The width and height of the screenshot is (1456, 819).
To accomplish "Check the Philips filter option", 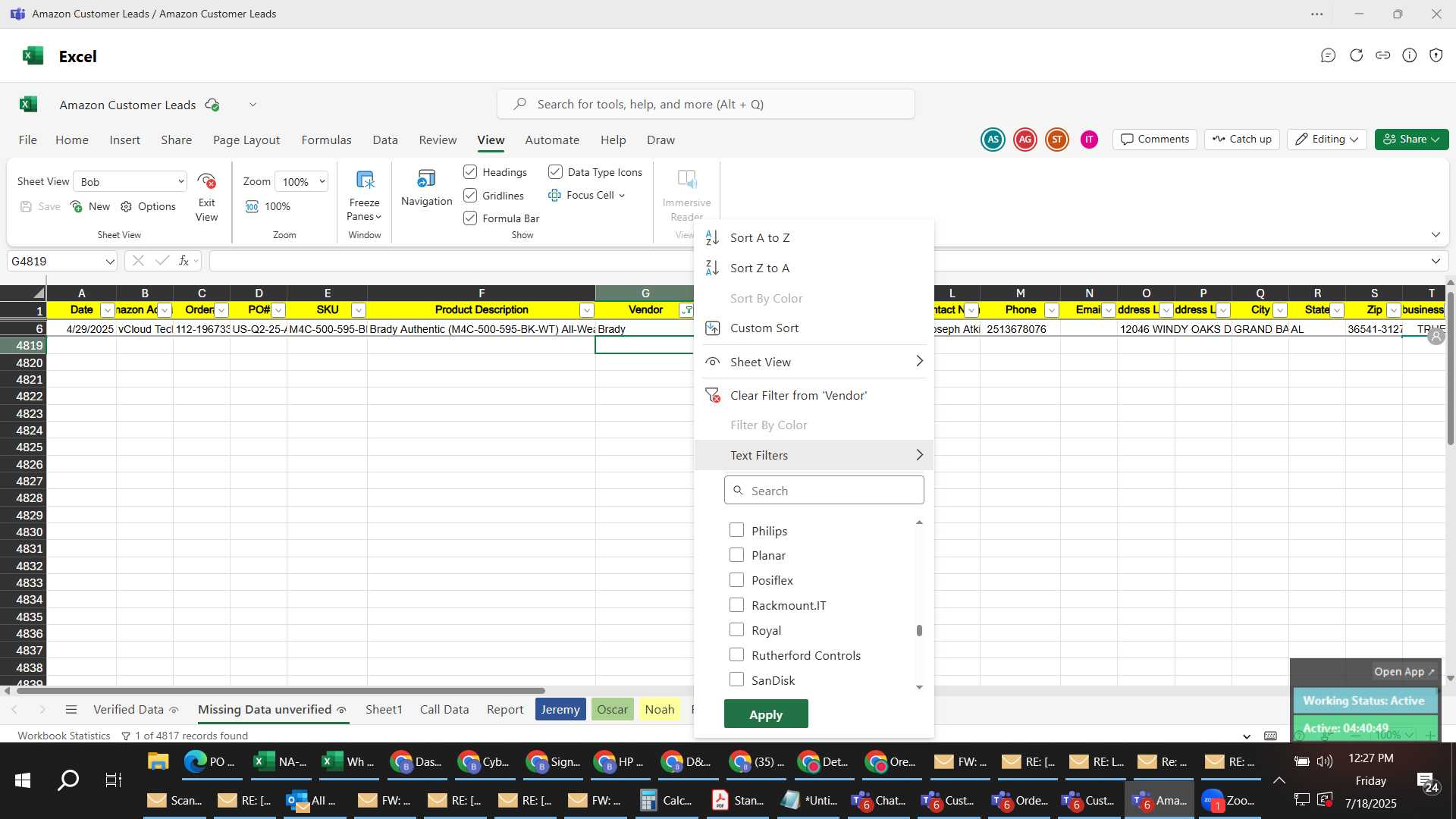I will click(x=736, y=530).
